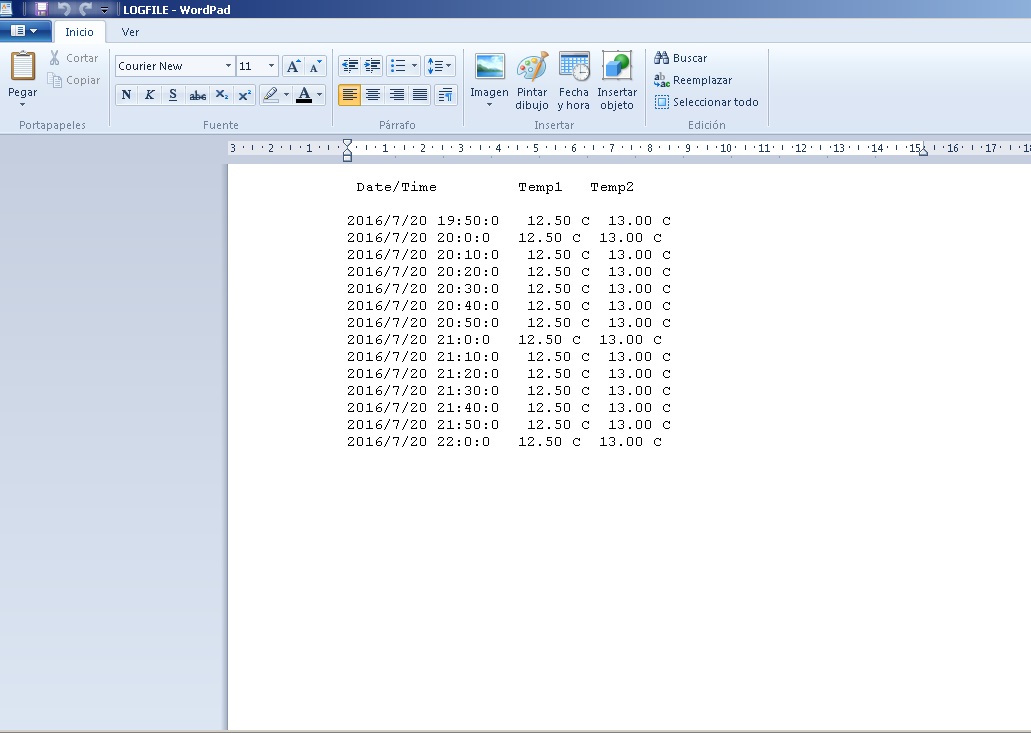Open the WordPad application menu
The width and height of the screenshot is (1031, 733).
tap(26, 31)
